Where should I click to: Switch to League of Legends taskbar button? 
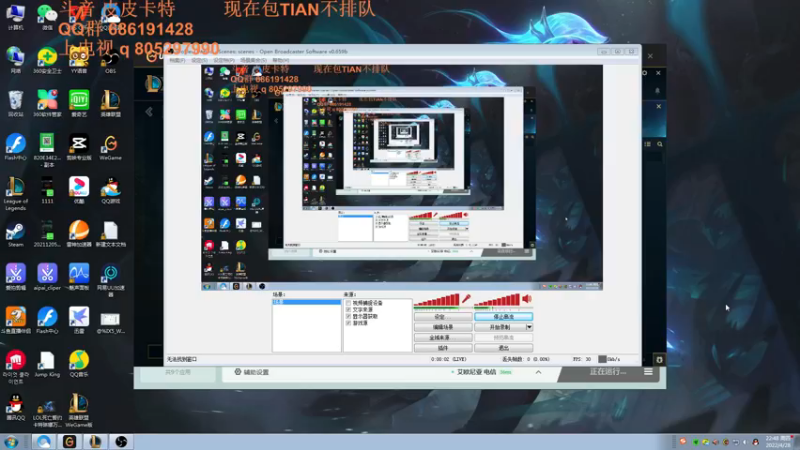tap(95, 442)
